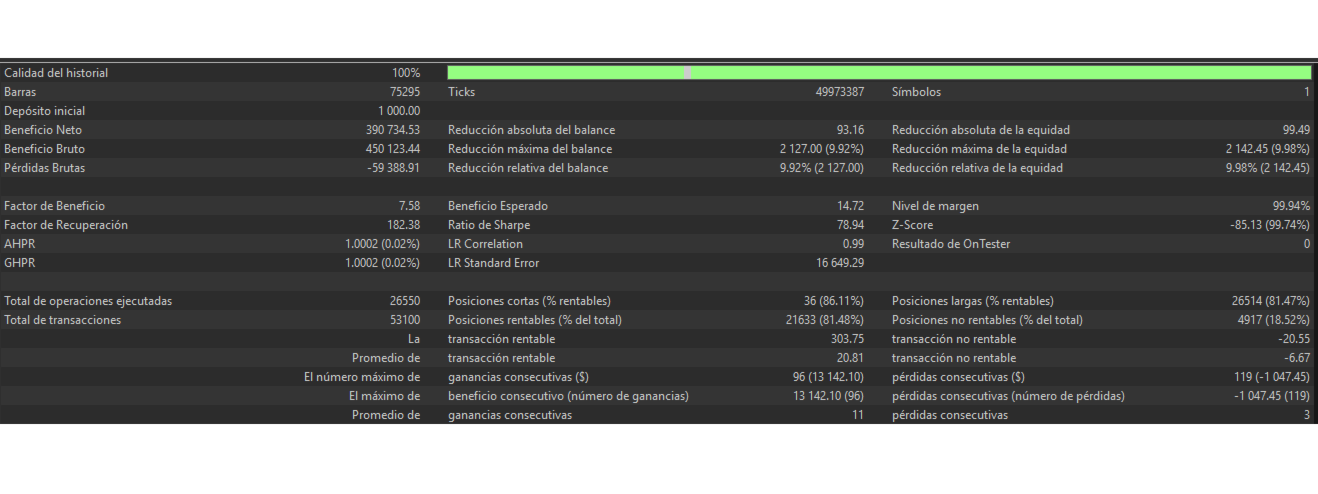
Task: Click the Ratio de Sharpe value 78.94
Action: [850, 225]
